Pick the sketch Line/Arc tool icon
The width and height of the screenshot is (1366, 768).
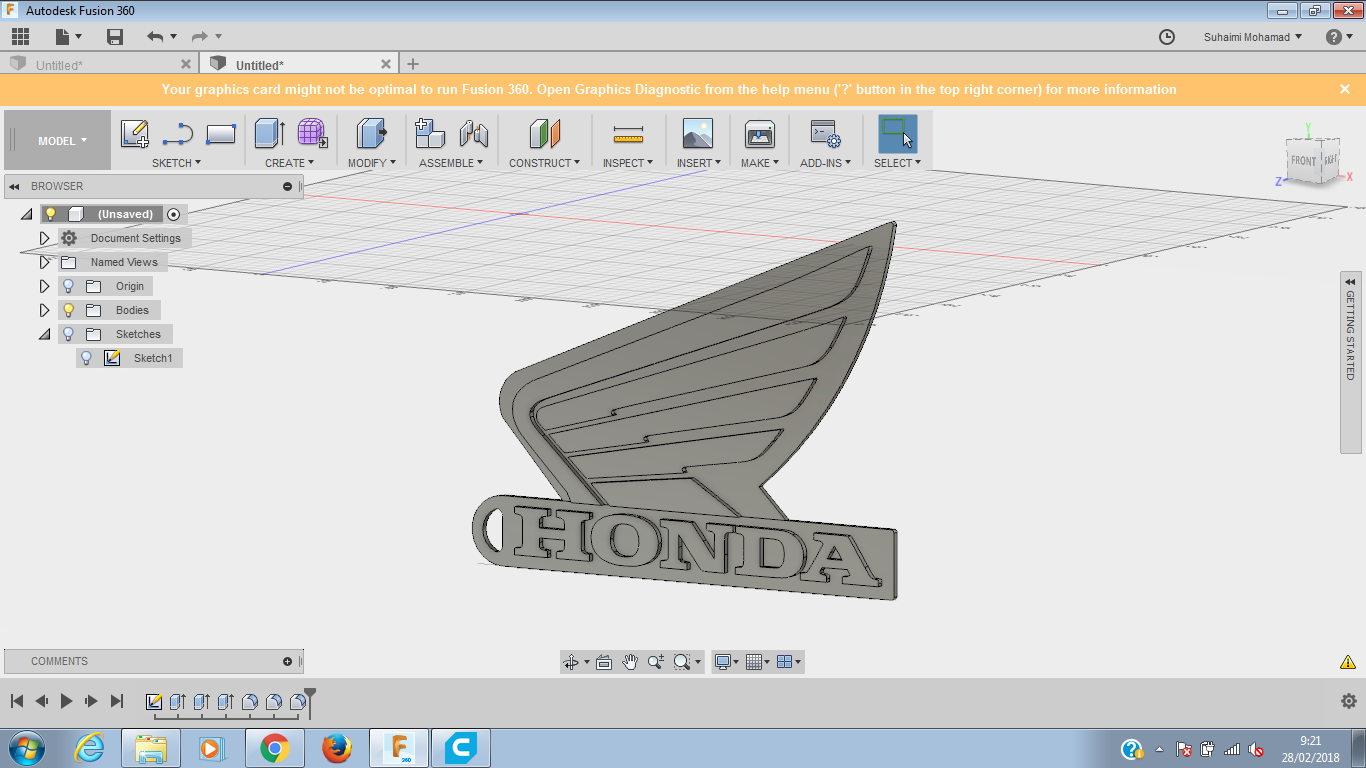(178, 133)
